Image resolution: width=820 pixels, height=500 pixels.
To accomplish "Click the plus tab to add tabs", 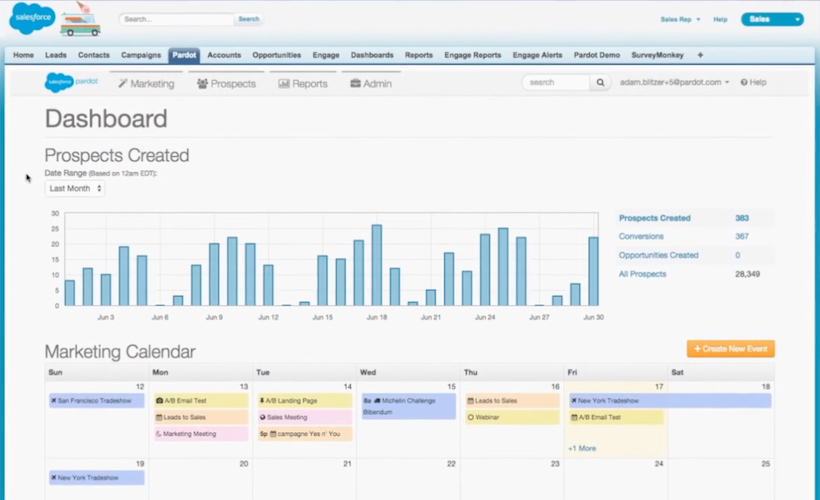I will click(700, 55).
